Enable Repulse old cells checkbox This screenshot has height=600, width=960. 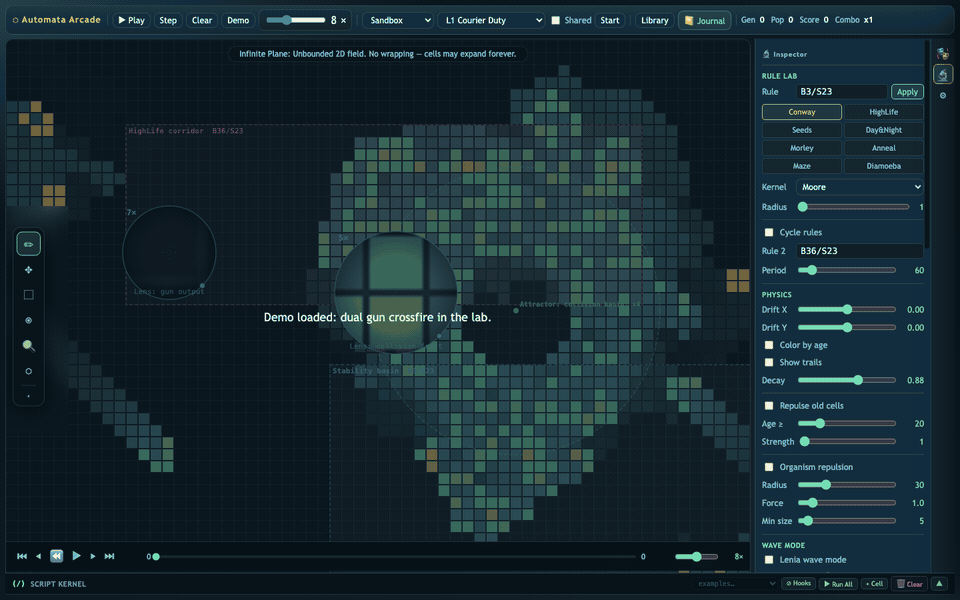(769, 406)
